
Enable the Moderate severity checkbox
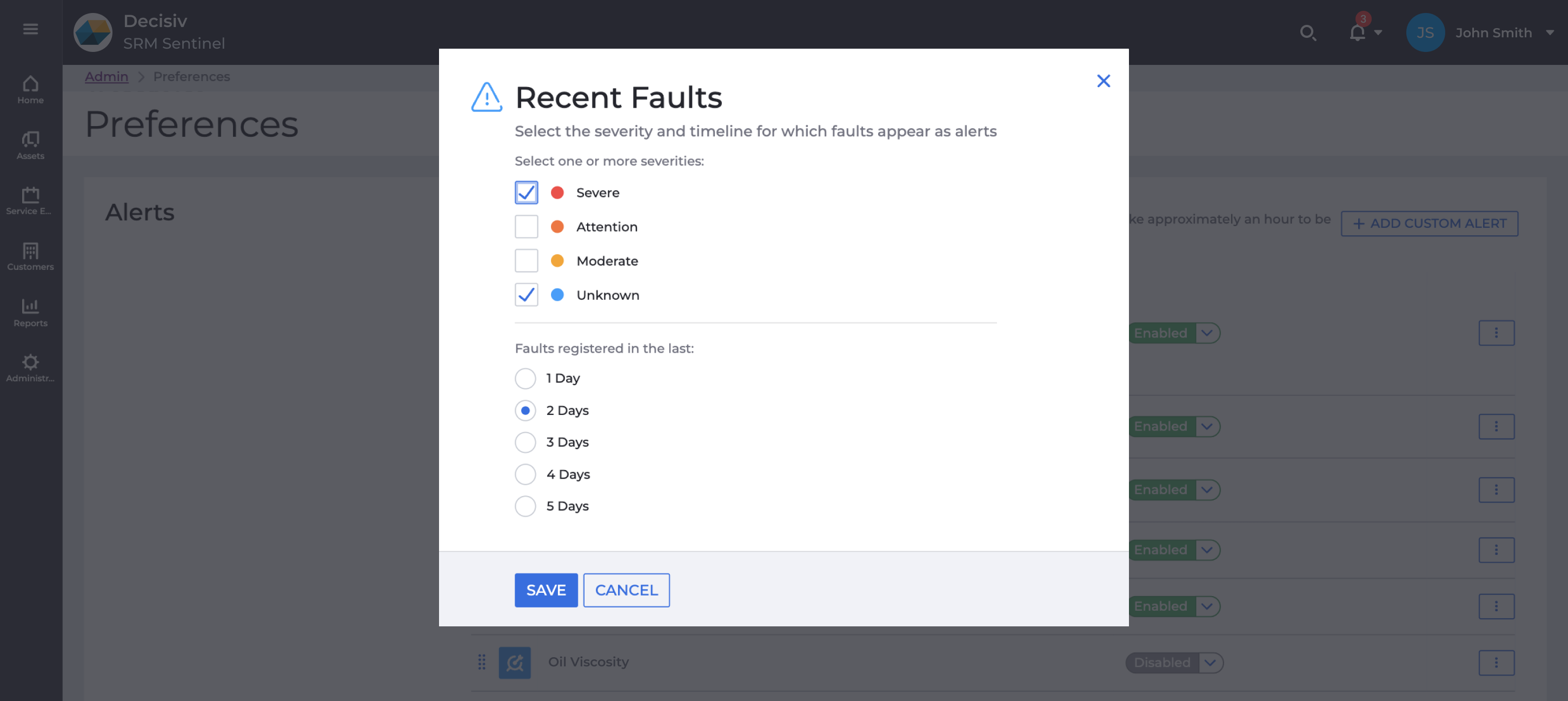(x=526, y=261)
